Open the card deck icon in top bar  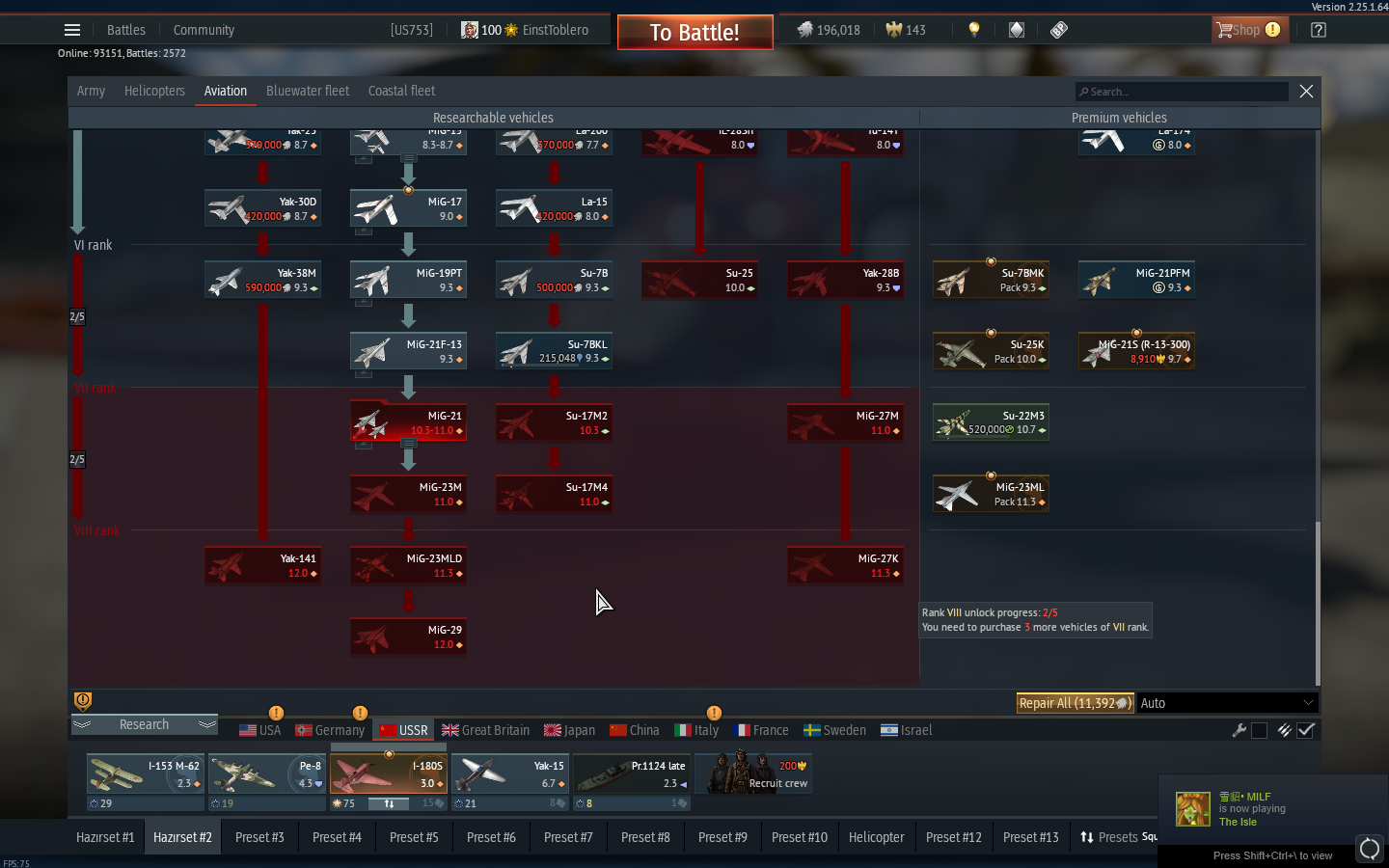(1017, 30)
